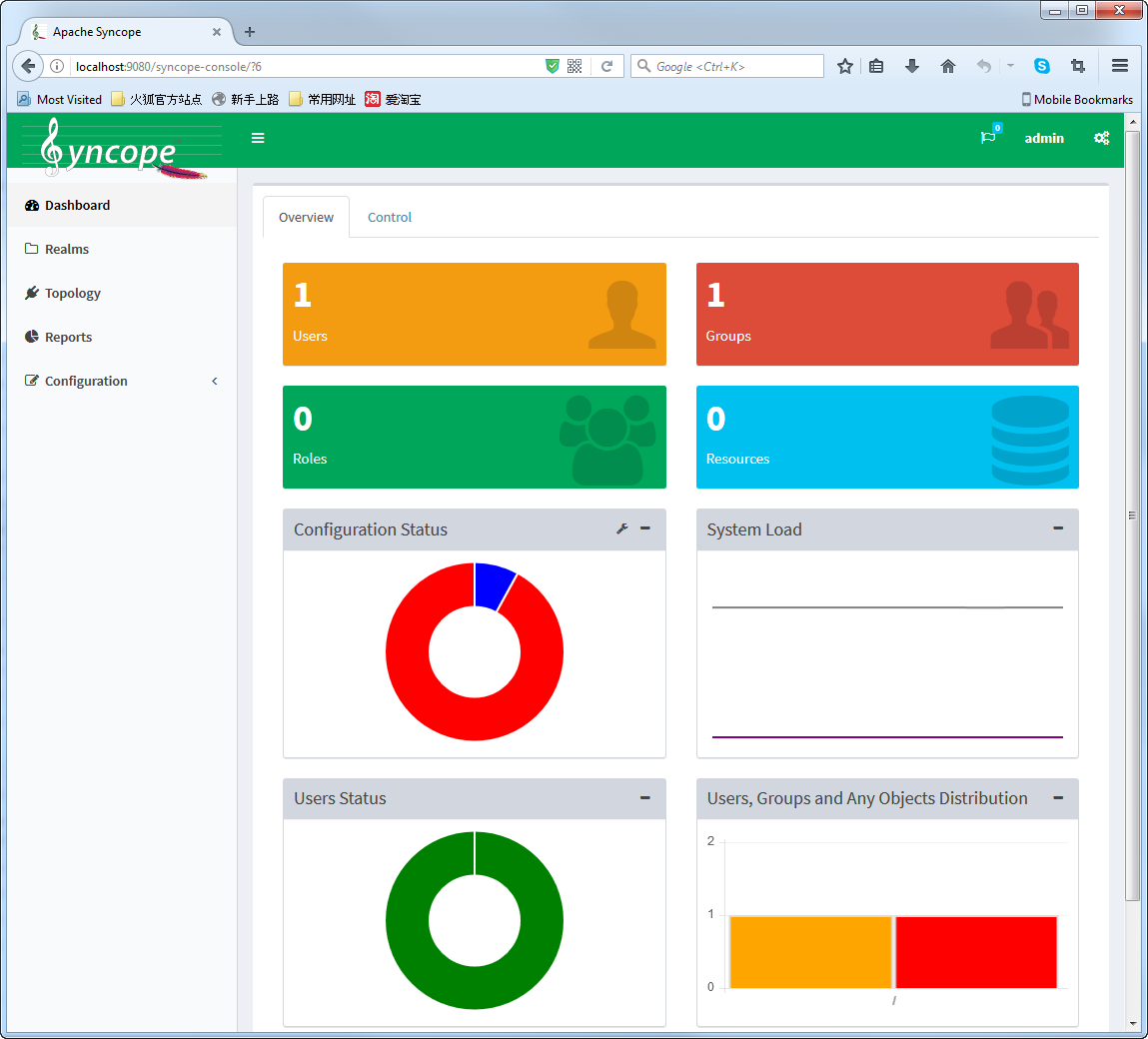Click the bookmark star icon
Viewport: 1148px width, 1039px height.
pos(845,66)
